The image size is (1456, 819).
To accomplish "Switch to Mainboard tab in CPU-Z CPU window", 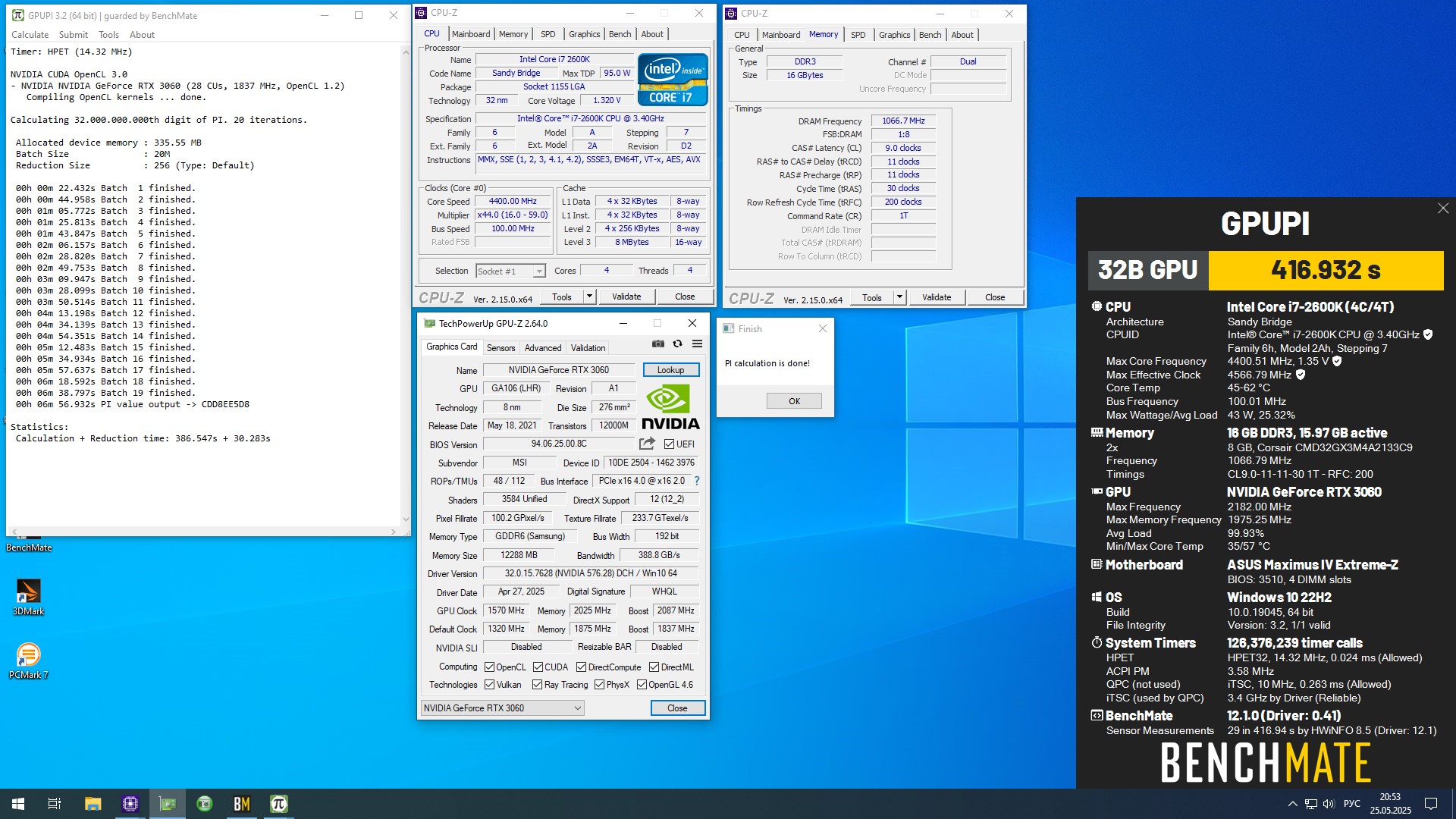I will point(470,34).
